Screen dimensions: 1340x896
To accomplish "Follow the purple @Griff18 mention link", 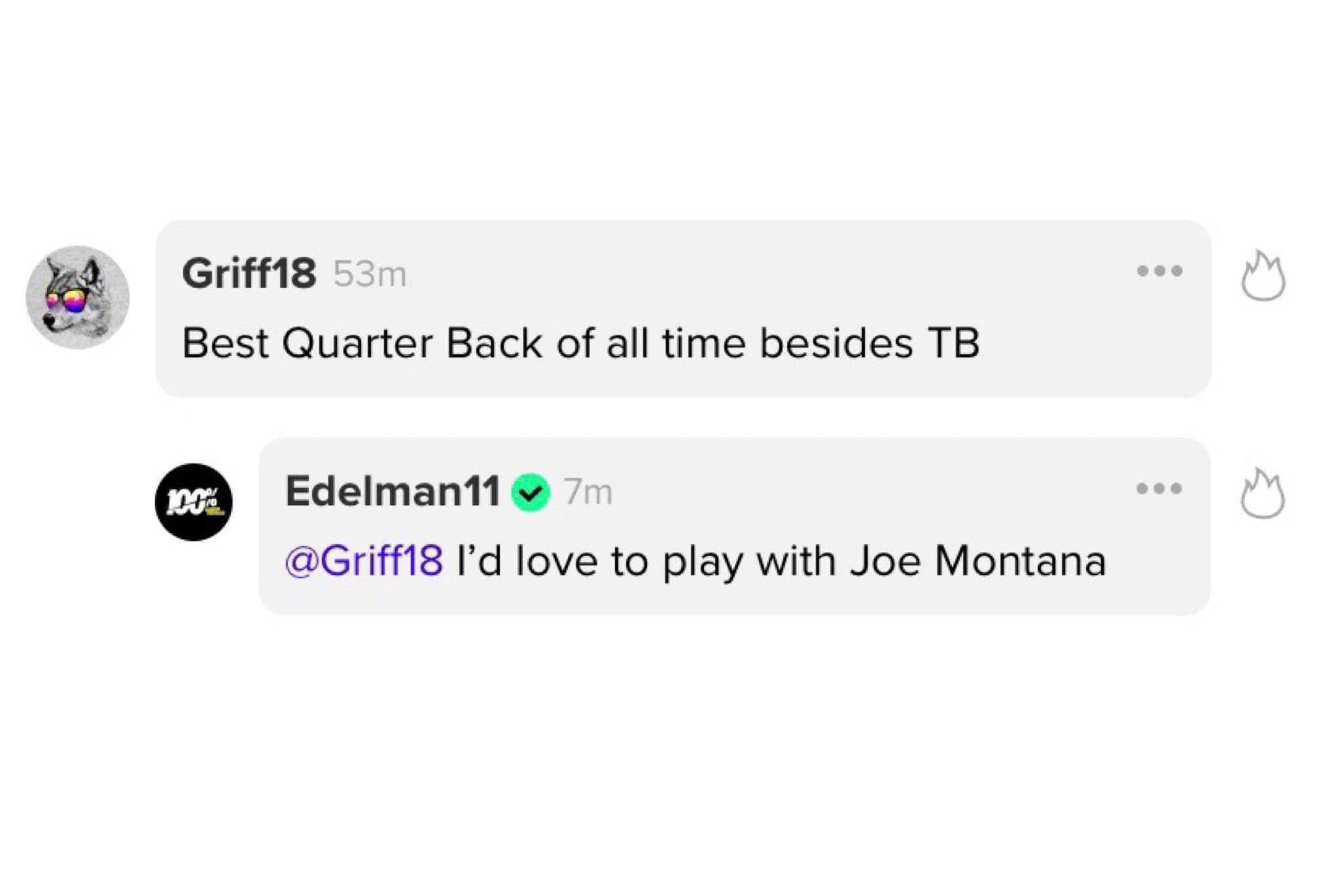I will [x=364, y=562].
